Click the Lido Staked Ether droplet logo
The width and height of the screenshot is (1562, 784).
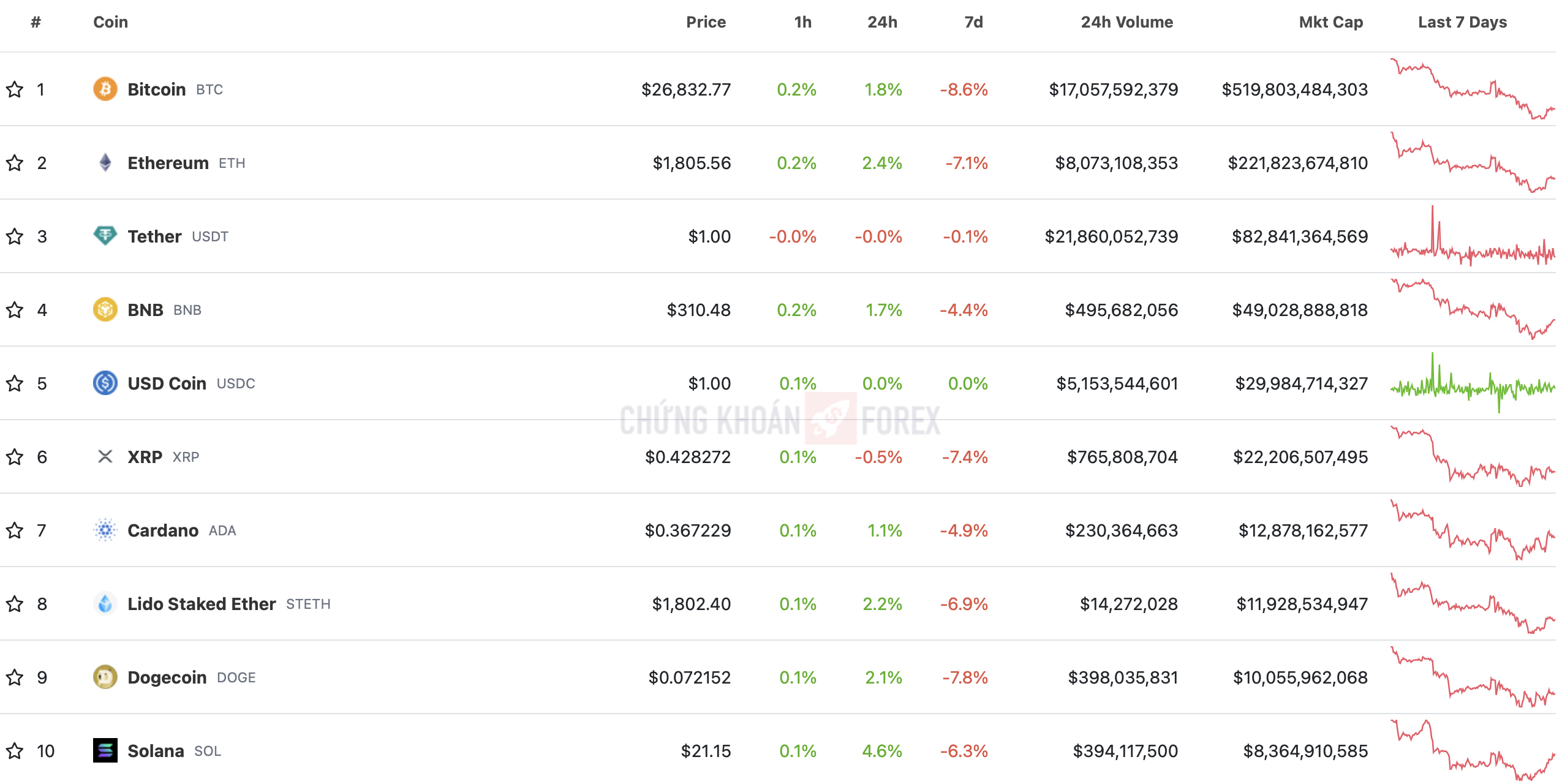click(x=105, y=603)
